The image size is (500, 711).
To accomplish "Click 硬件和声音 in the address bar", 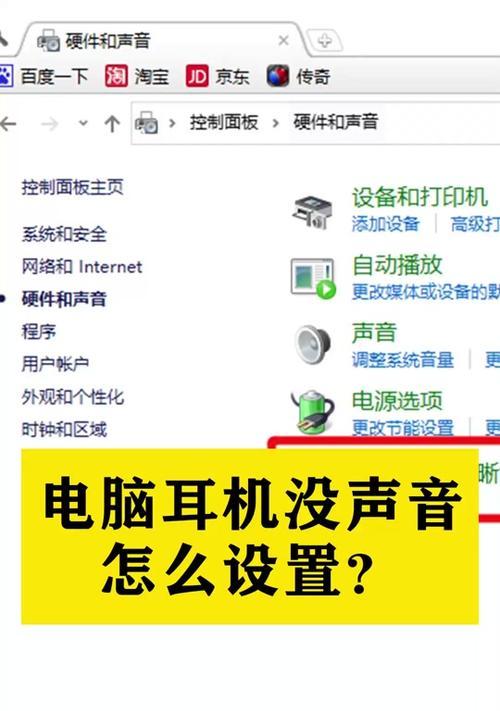I will 335,122.
